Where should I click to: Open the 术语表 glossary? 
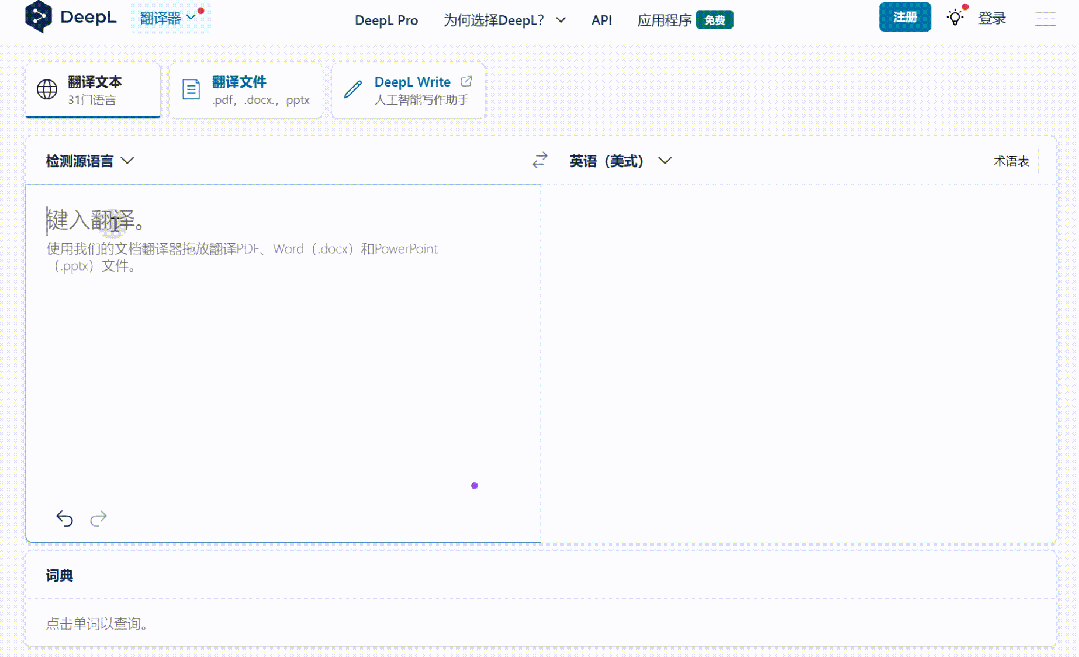[x=1011, y=160]
